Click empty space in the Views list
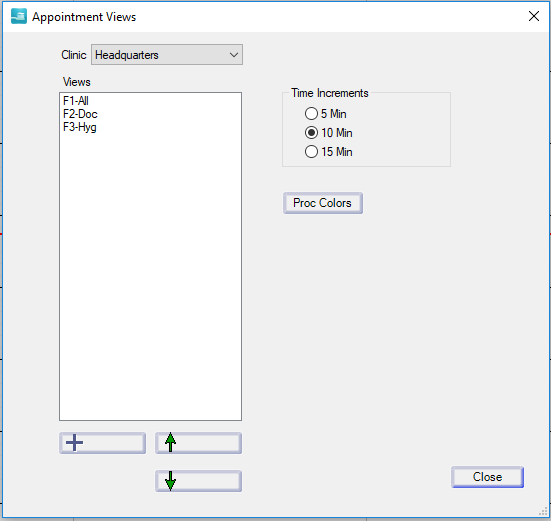This screenshot has height=521, width=551. (150, 274)
